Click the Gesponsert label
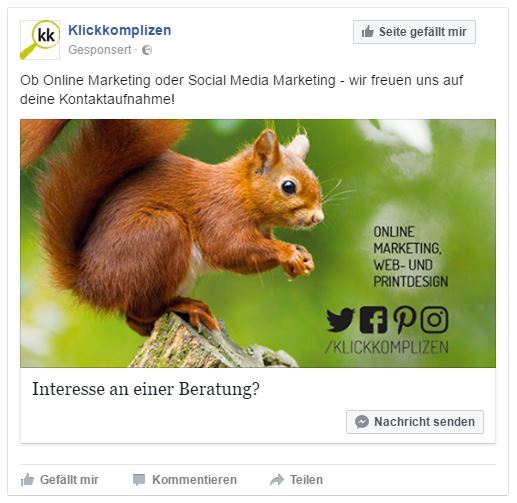517x503 pixels. click(x=100, y=50)
